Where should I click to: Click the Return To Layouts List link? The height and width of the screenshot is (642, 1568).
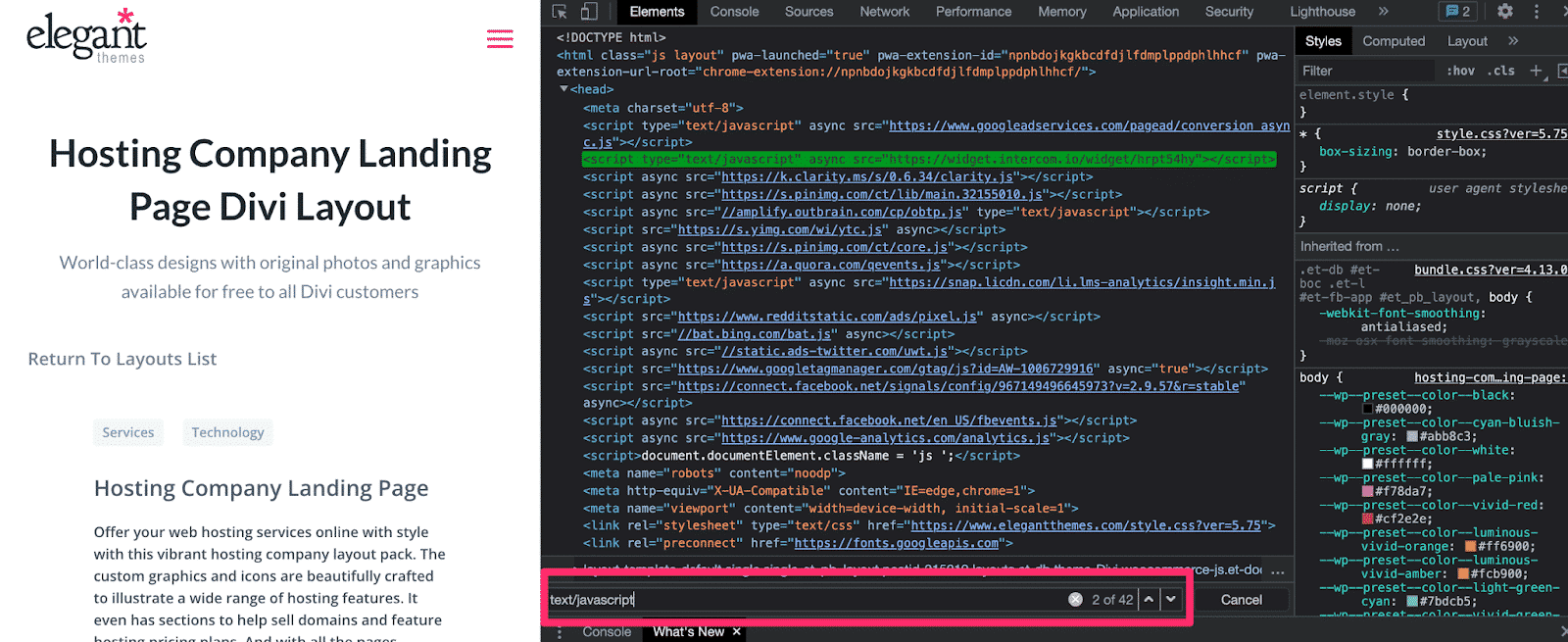122,359
